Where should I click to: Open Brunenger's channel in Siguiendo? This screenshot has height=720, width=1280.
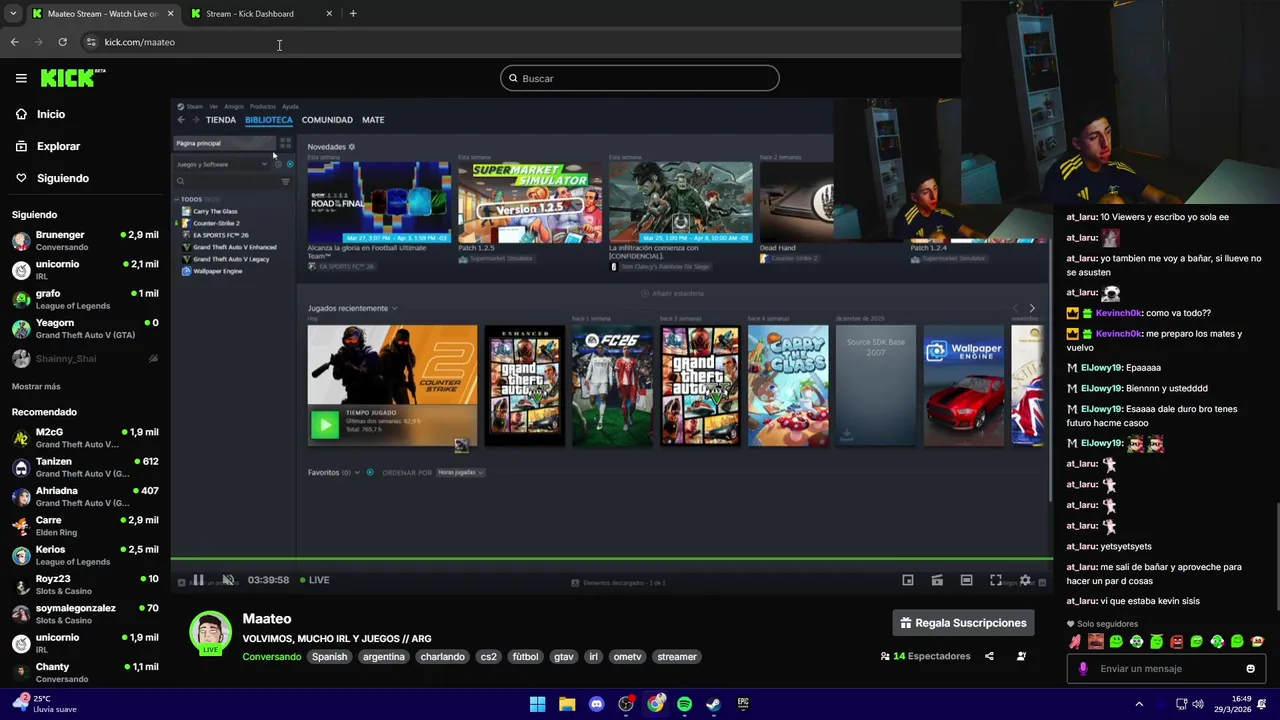[85, 241]
